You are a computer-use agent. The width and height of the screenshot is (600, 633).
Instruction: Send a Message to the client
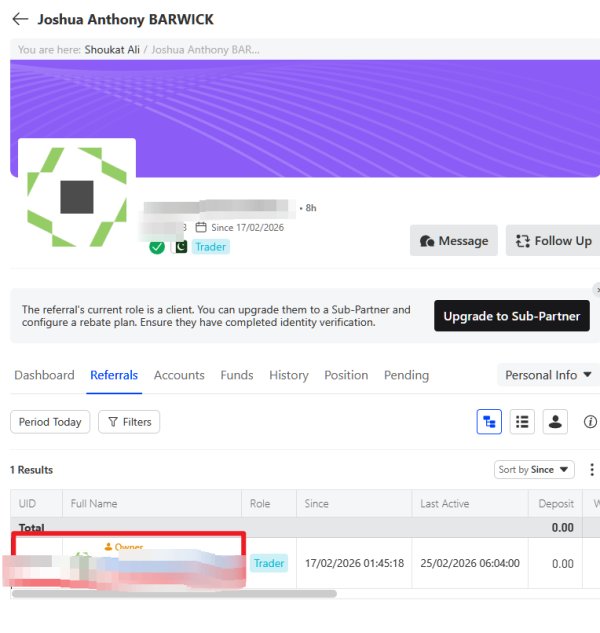tap(453, 241)
